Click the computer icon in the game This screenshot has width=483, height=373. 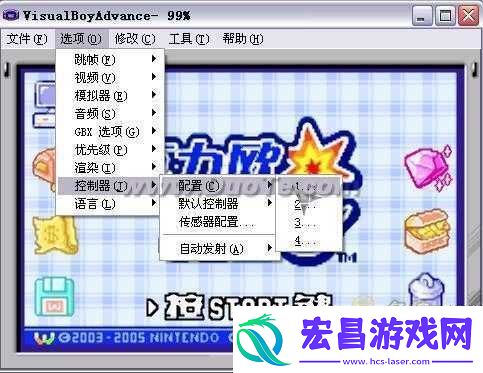(x=44, y=104)
